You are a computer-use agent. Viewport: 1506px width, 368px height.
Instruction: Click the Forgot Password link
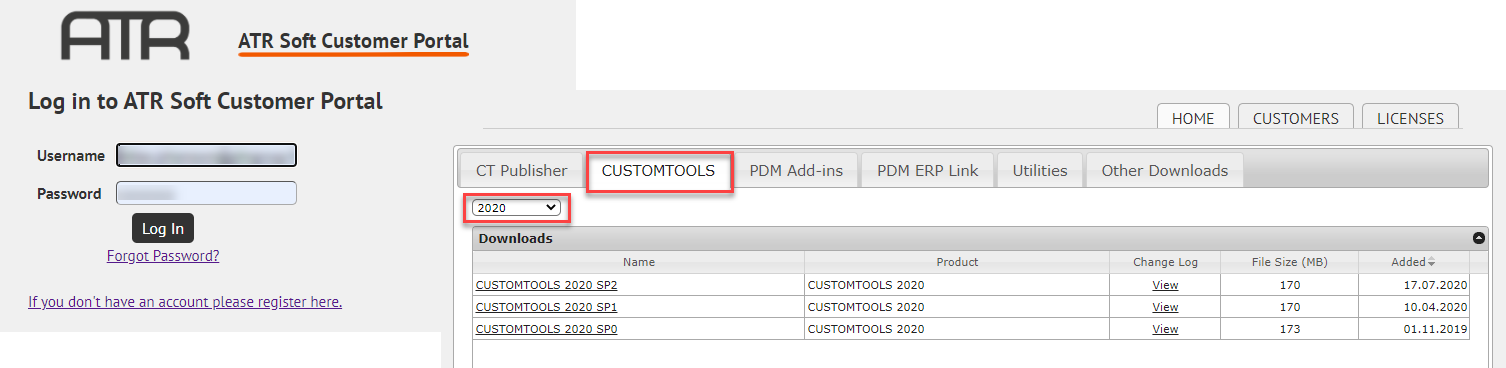tap(163, 256)
